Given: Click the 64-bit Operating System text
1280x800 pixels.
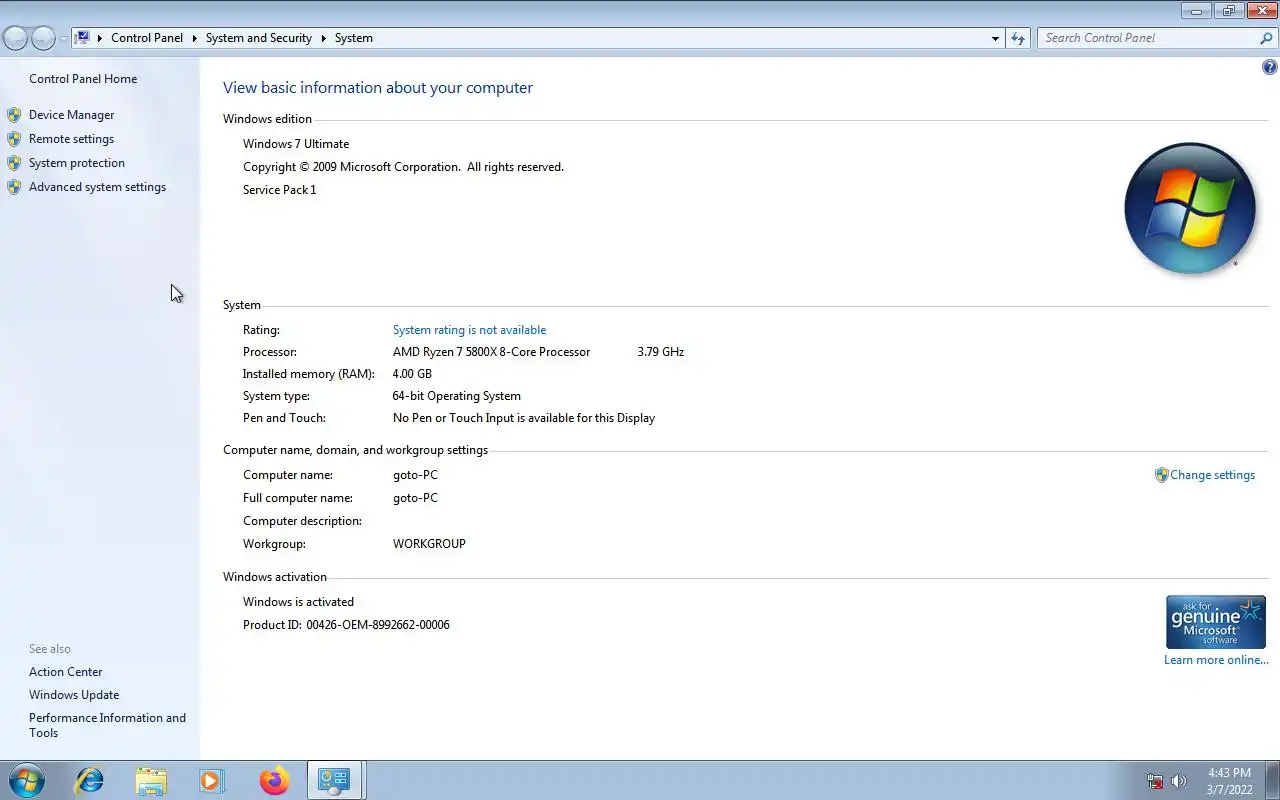Looking at the screenshot, I should 457,396.
